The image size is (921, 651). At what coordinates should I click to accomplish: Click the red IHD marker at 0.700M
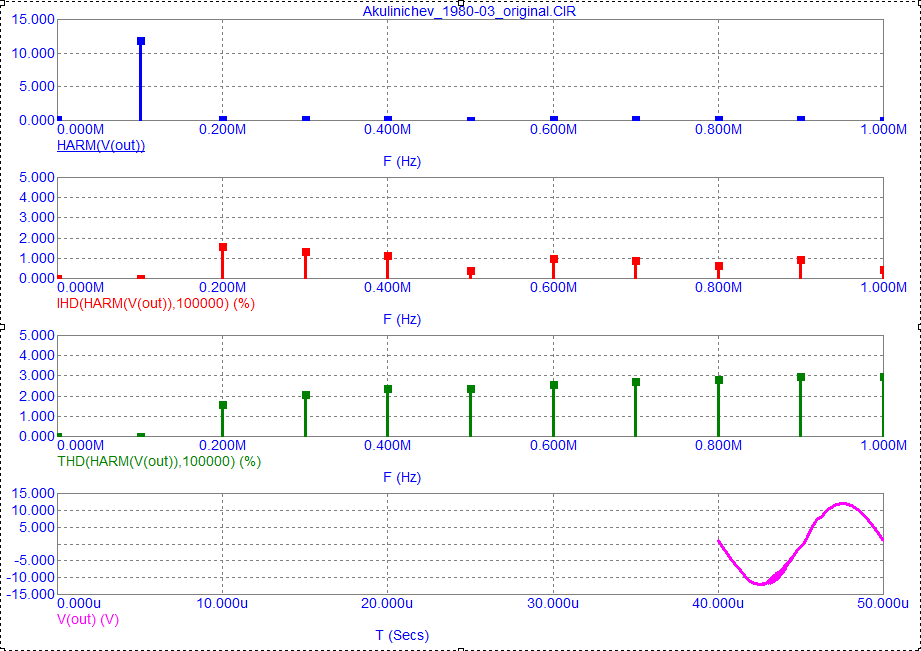click(636, 261)
